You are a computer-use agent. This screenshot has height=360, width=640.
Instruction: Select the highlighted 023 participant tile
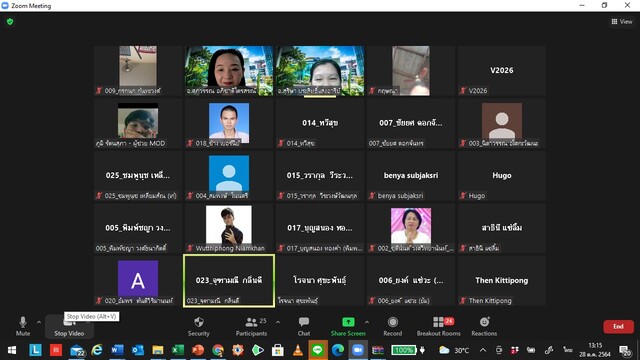tap(229, 281)
